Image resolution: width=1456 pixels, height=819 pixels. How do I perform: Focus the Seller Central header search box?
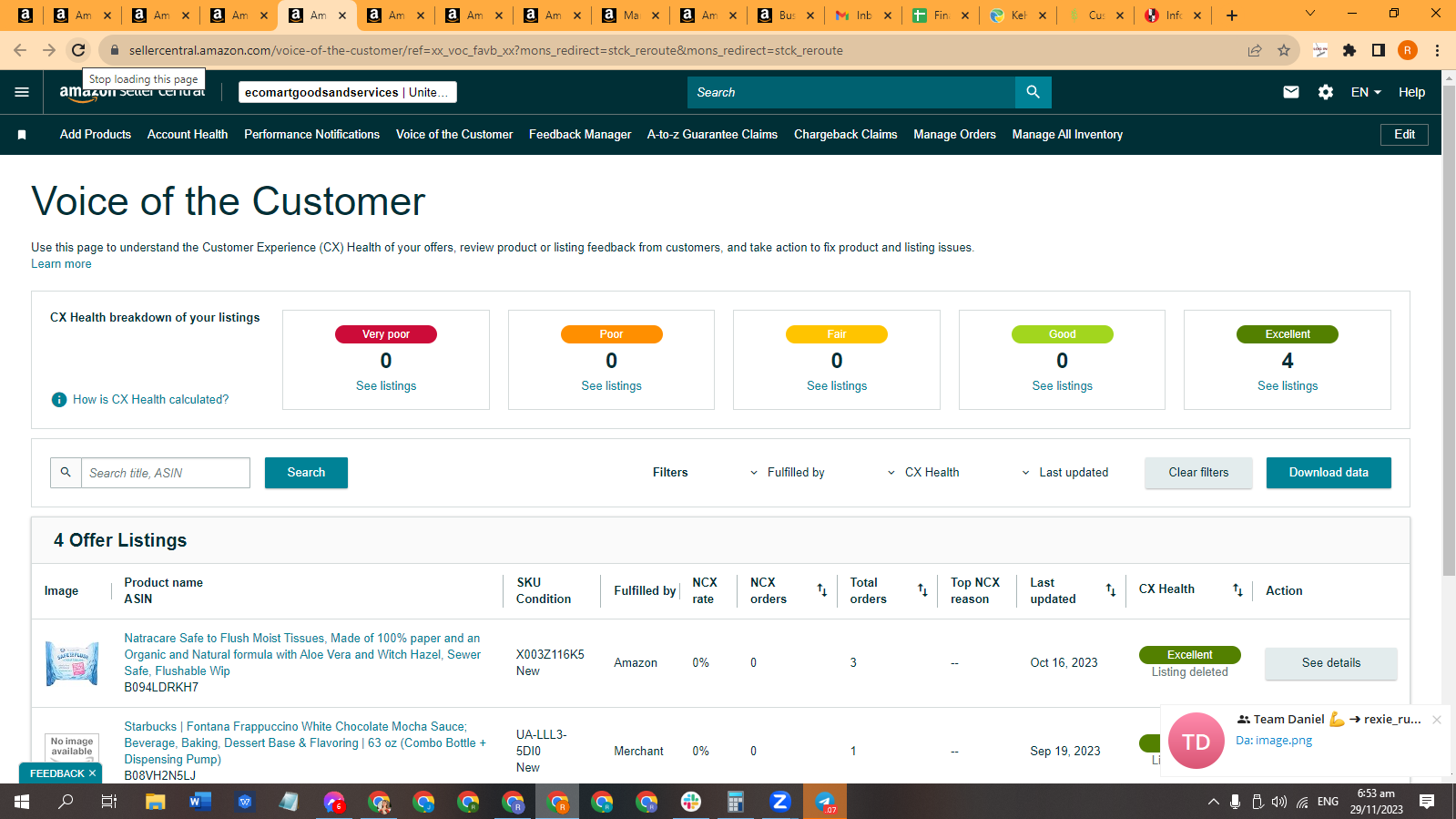click(x=851, y=92)
